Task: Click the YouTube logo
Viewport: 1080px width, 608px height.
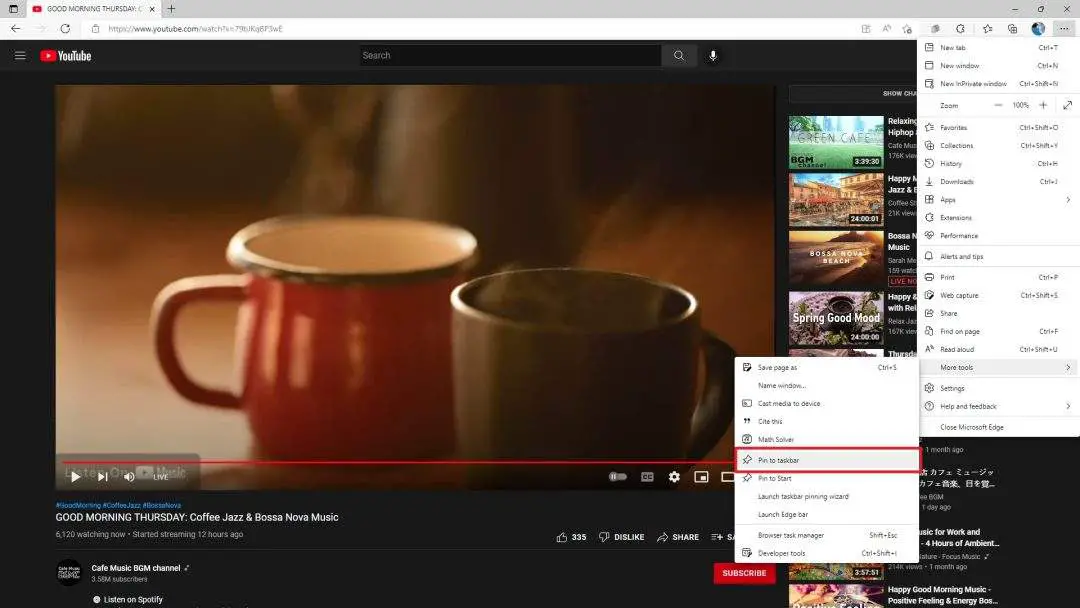Action: click(65, 55)
